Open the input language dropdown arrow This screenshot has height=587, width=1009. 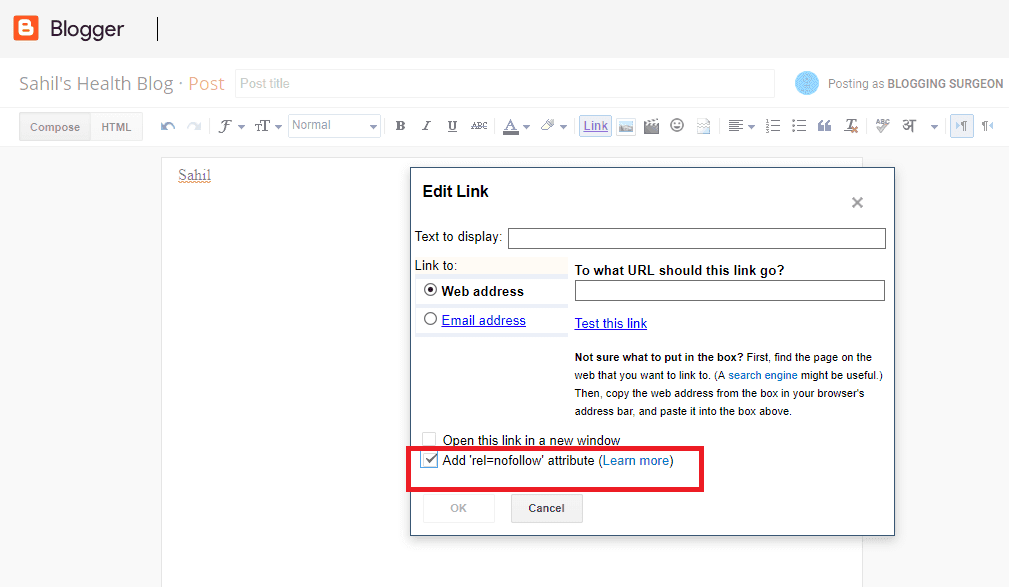click(934, 127)
